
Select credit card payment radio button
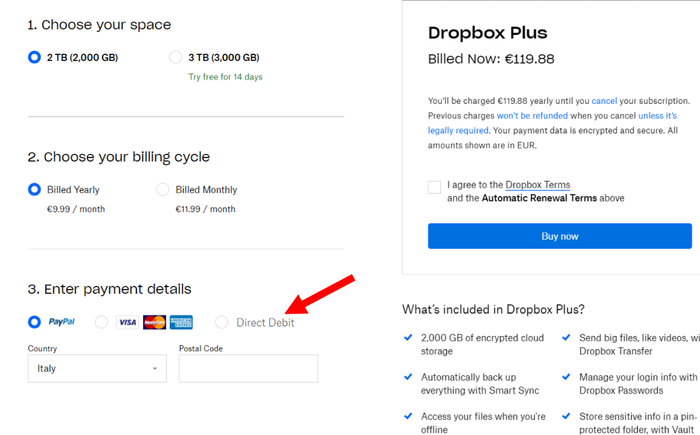(x=101, y=322)
